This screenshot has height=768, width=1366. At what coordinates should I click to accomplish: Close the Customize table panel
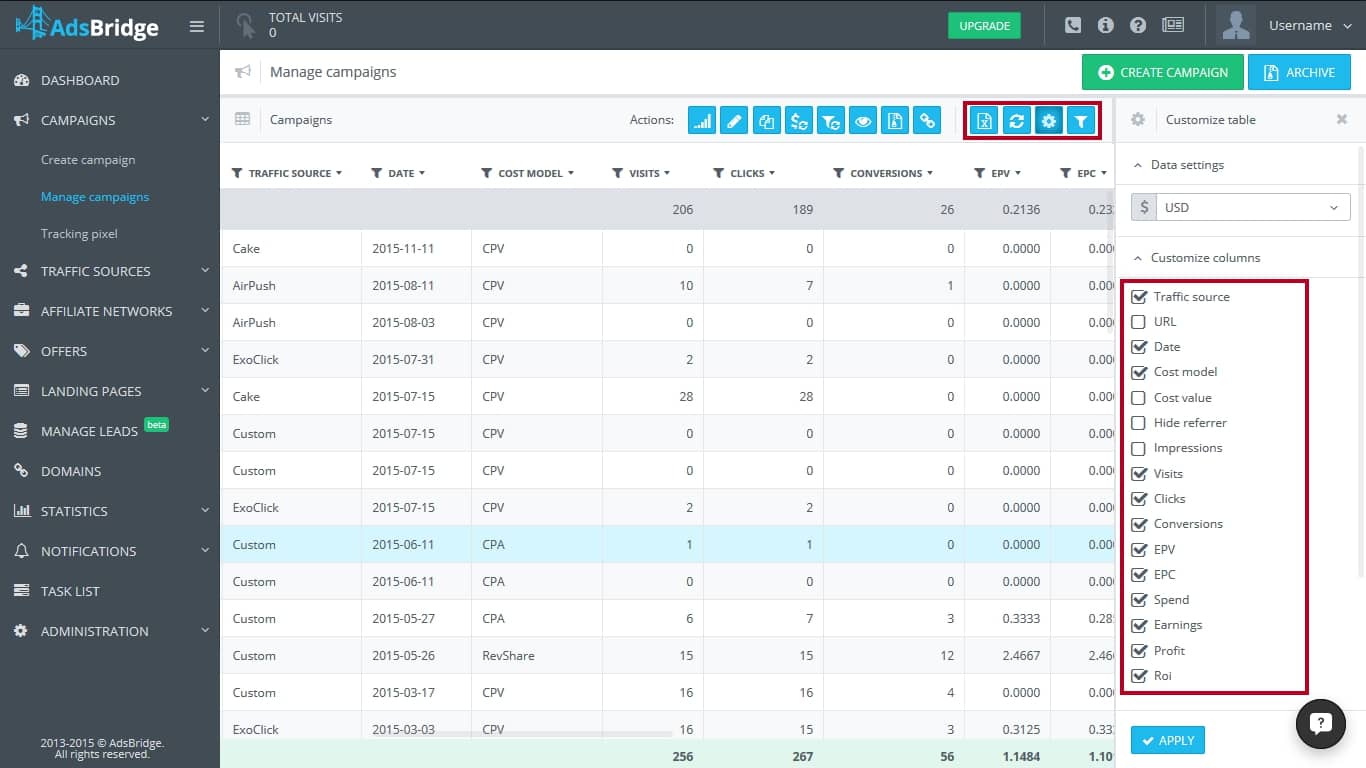(x=1342, y=119)
